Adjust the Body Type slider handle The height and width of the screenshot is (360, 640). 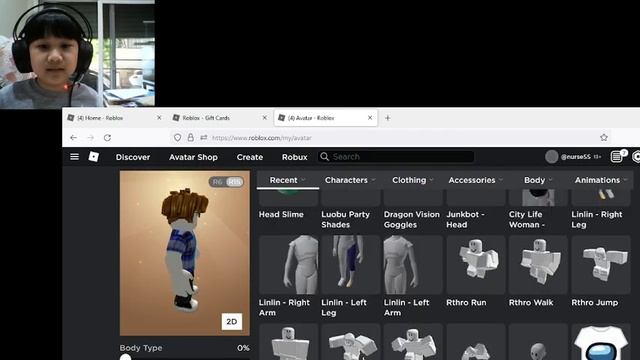tap(125, 358)
